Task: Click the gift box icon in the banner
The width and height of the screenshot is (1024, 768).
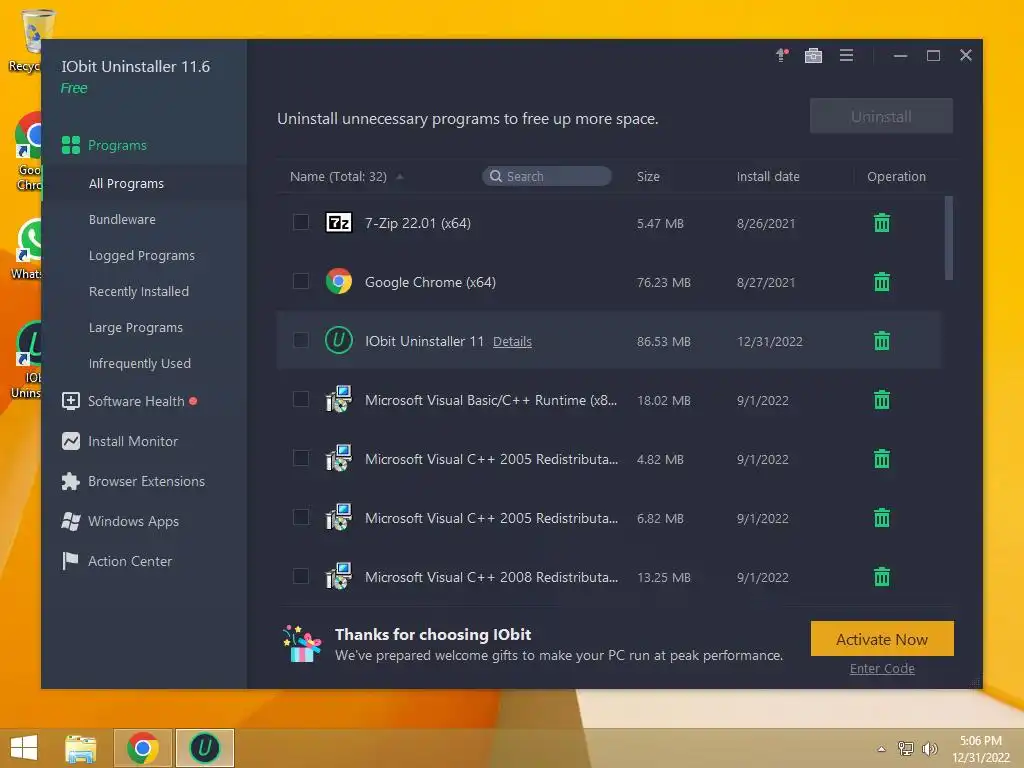Action: (x=302, y=644)
